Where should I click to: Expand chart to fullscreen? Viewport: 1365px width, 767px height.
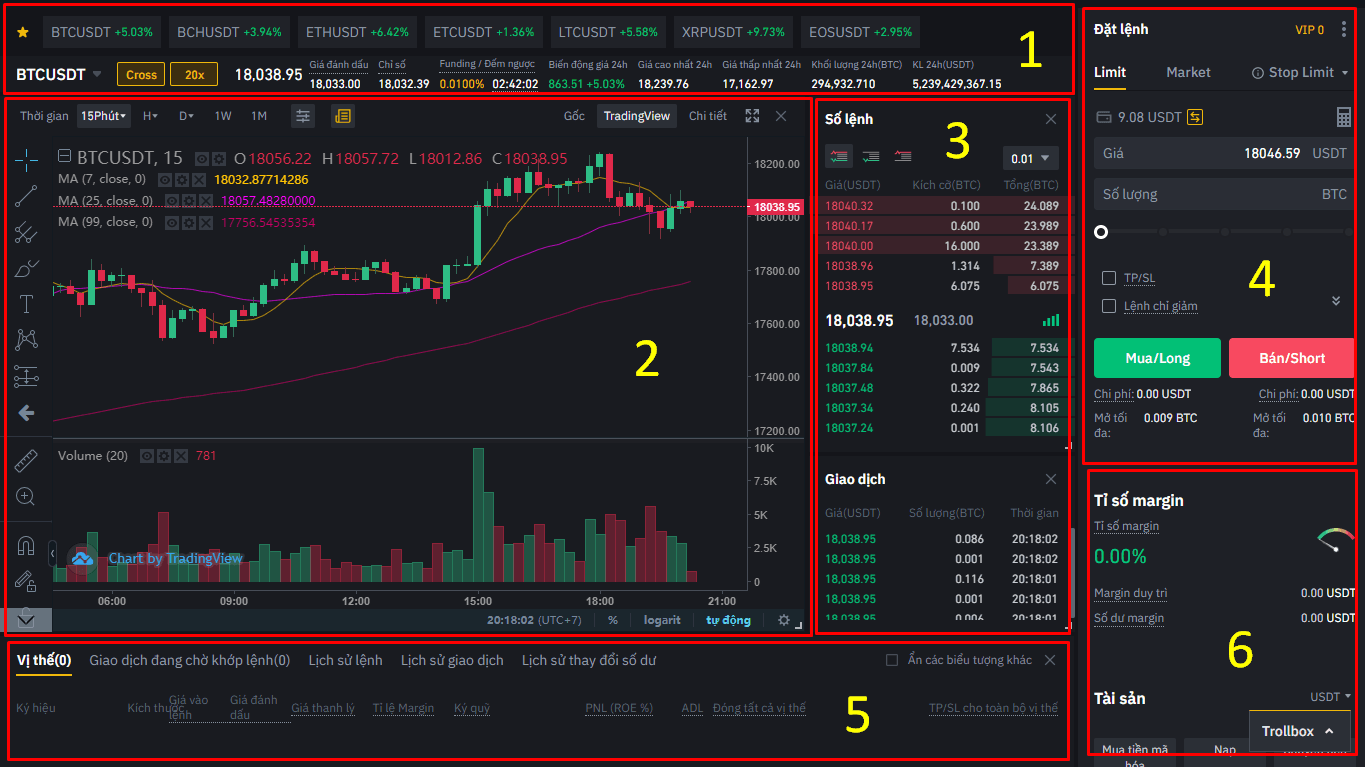(753, 116)
